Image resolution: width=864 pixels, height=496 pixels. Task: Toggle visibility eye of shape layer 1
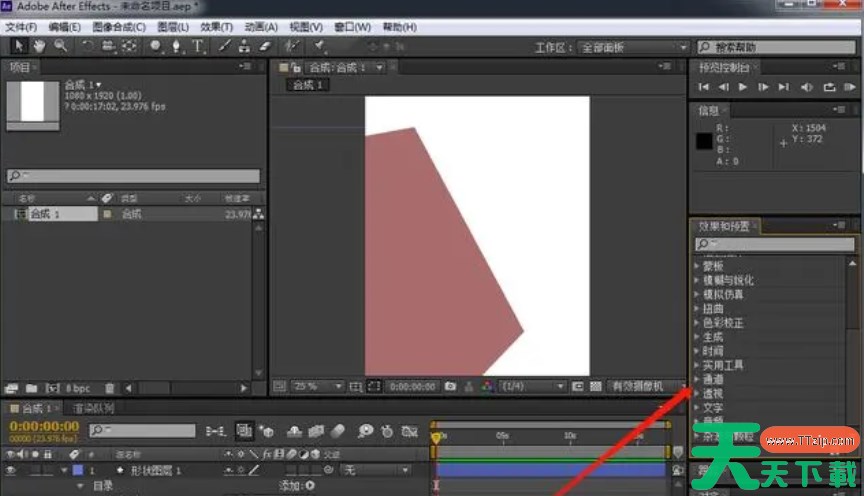click(11, 470)
